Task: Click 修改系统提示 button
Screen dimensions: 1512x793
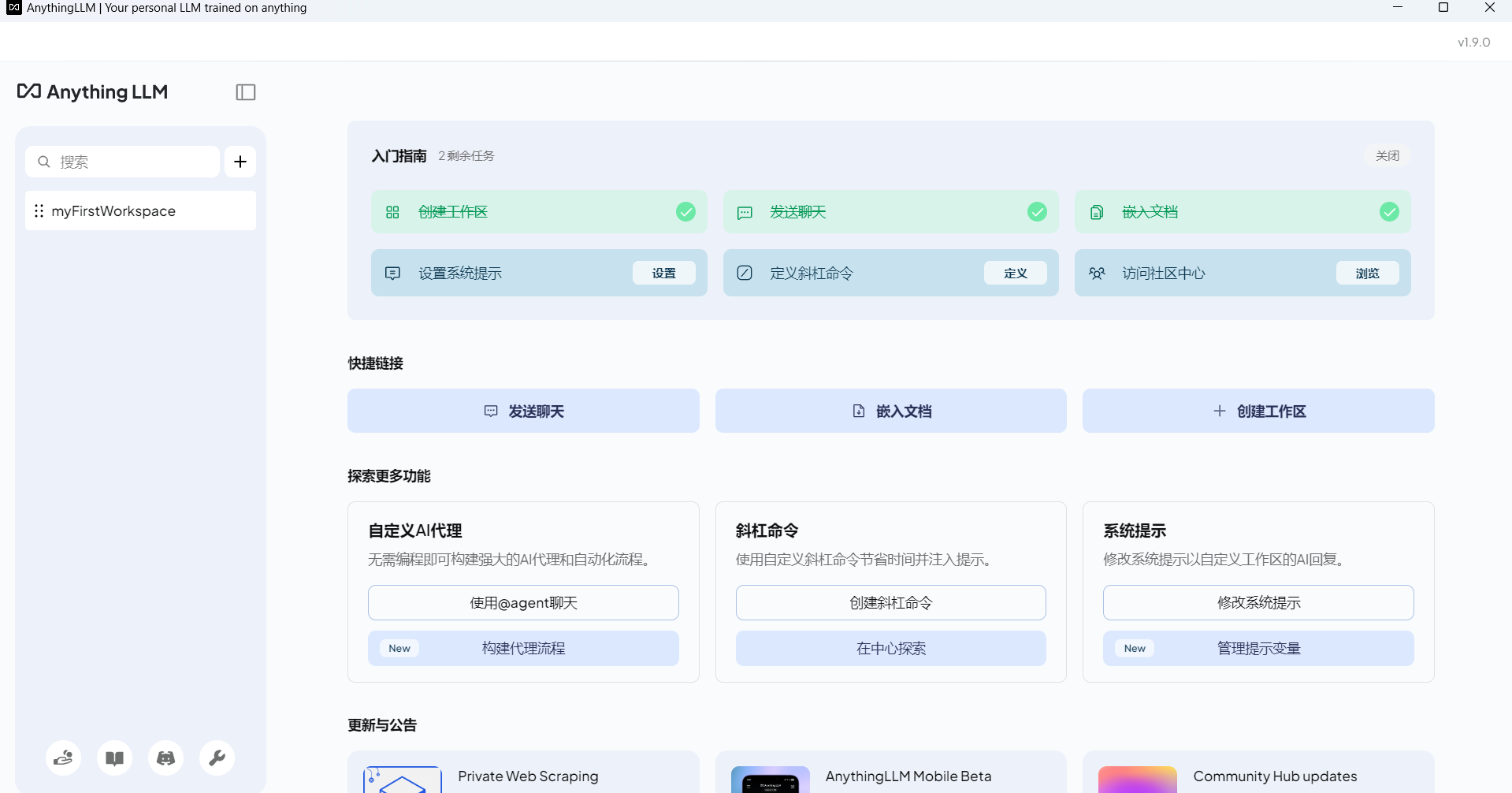Action: point(1258,603)
